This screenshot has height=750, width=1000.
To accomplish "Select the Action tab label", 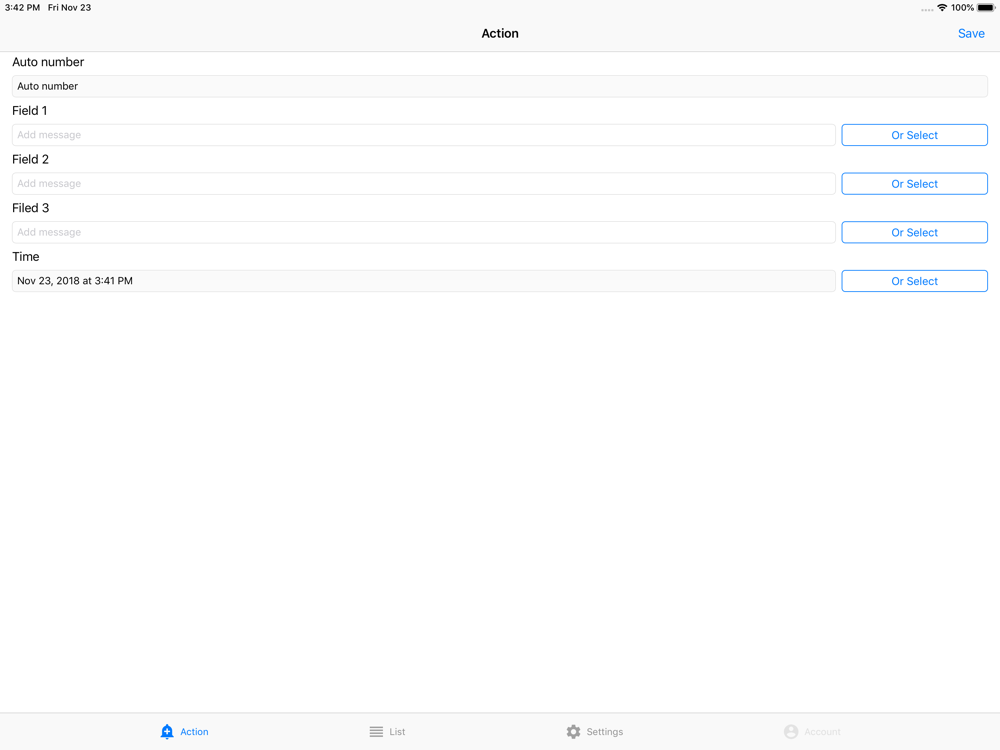I will coord(194,732).
